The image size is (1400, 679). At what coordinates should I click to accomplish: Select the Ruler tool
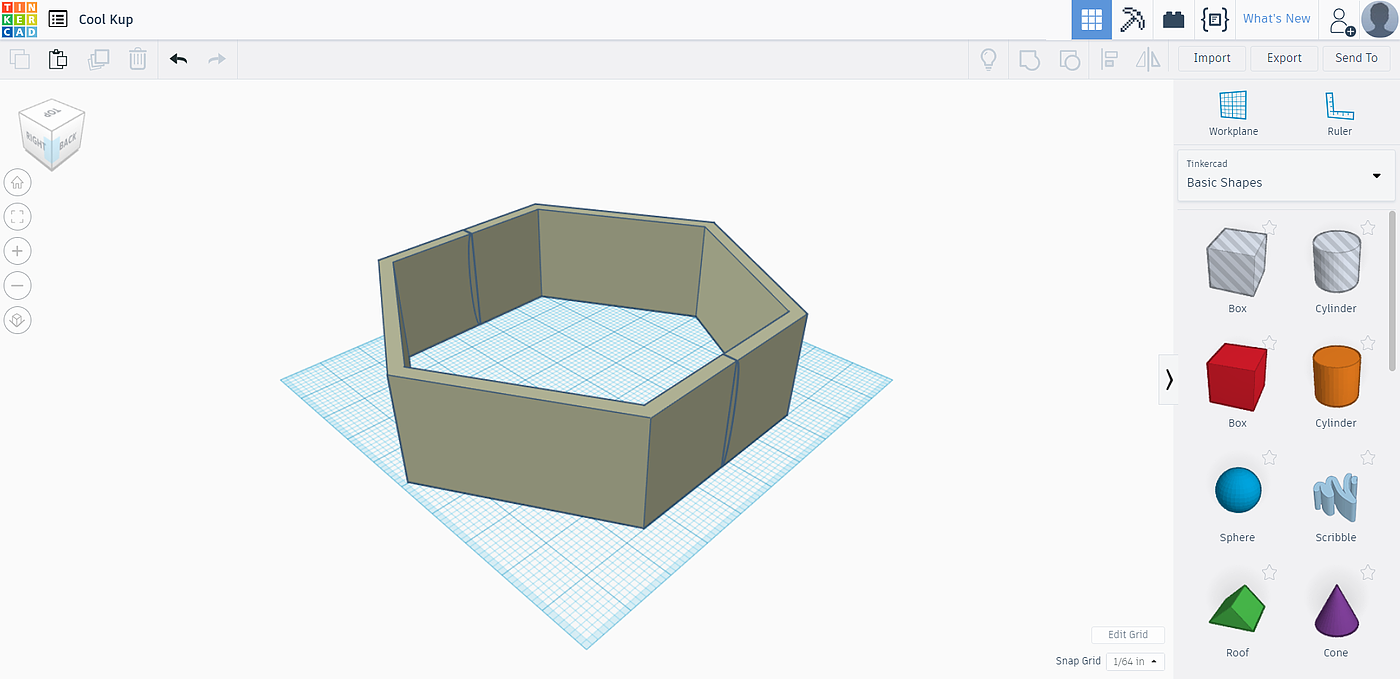click(1339, 113)
